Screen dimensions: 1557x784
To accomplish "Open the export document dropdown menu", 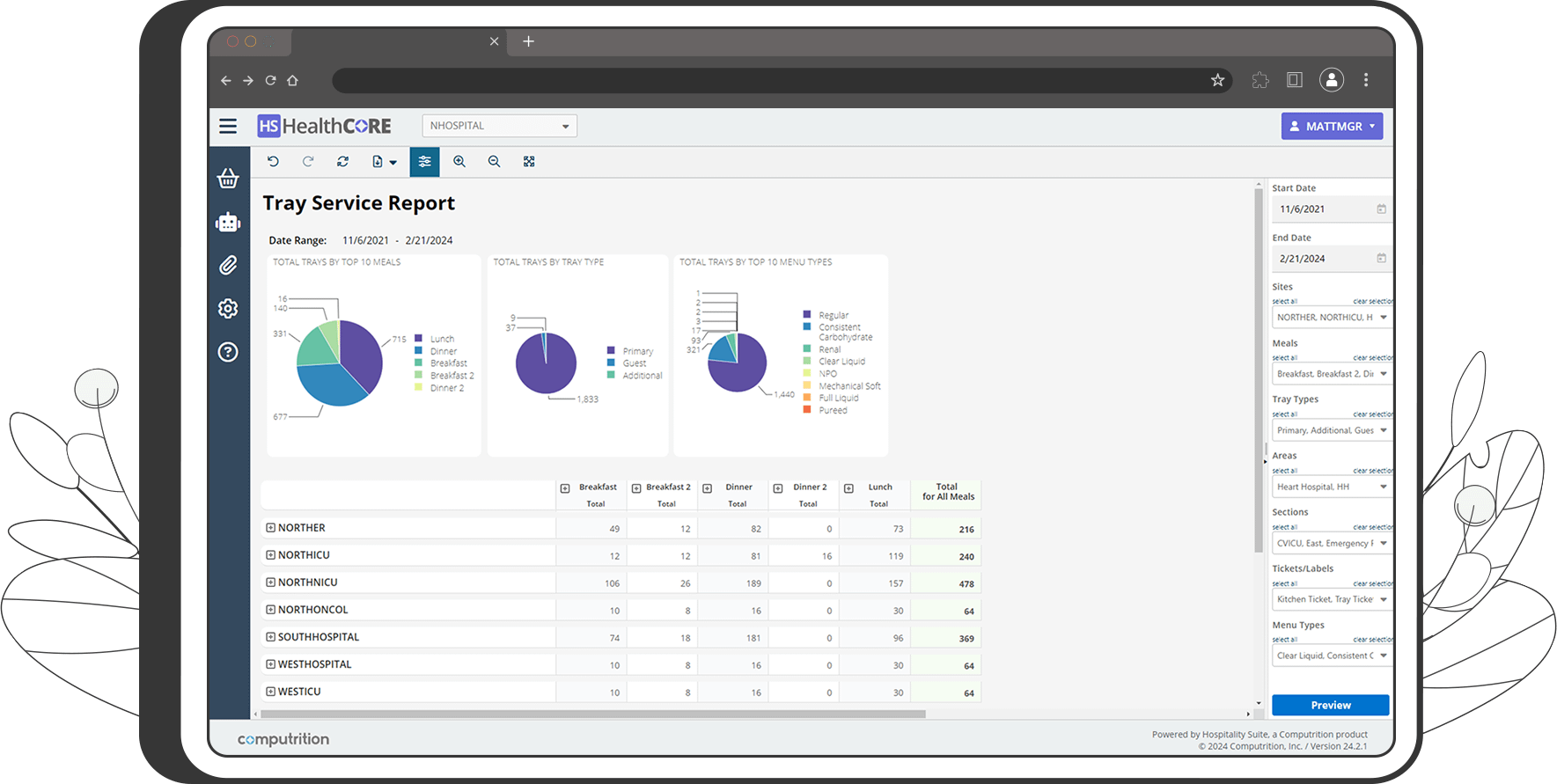I will point(384,162).
